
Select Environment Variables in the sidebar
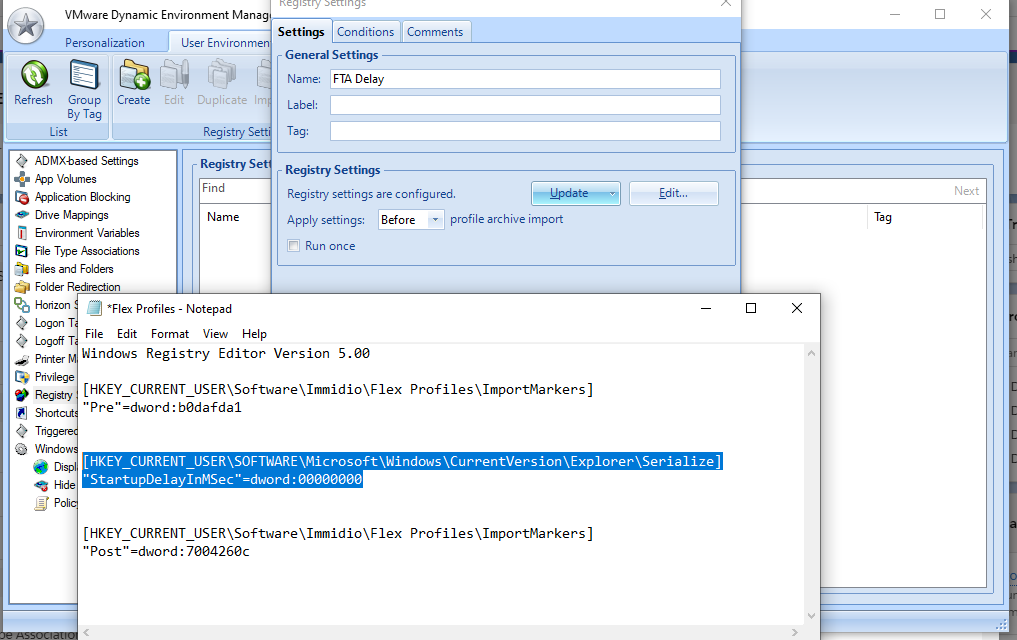tap(87, 233)
